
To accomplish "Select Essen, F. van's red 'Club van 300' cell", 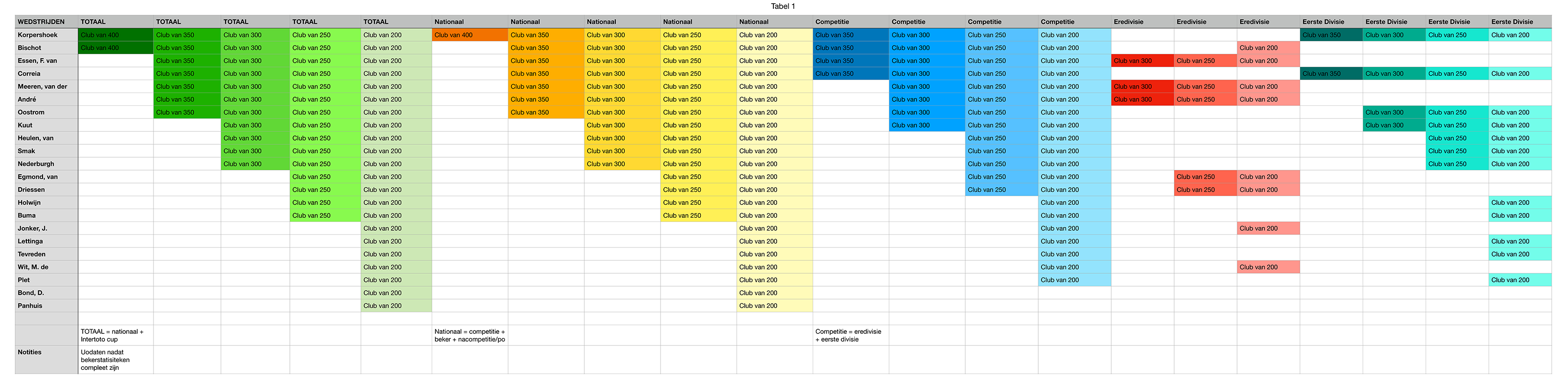I will point(1142,61).
